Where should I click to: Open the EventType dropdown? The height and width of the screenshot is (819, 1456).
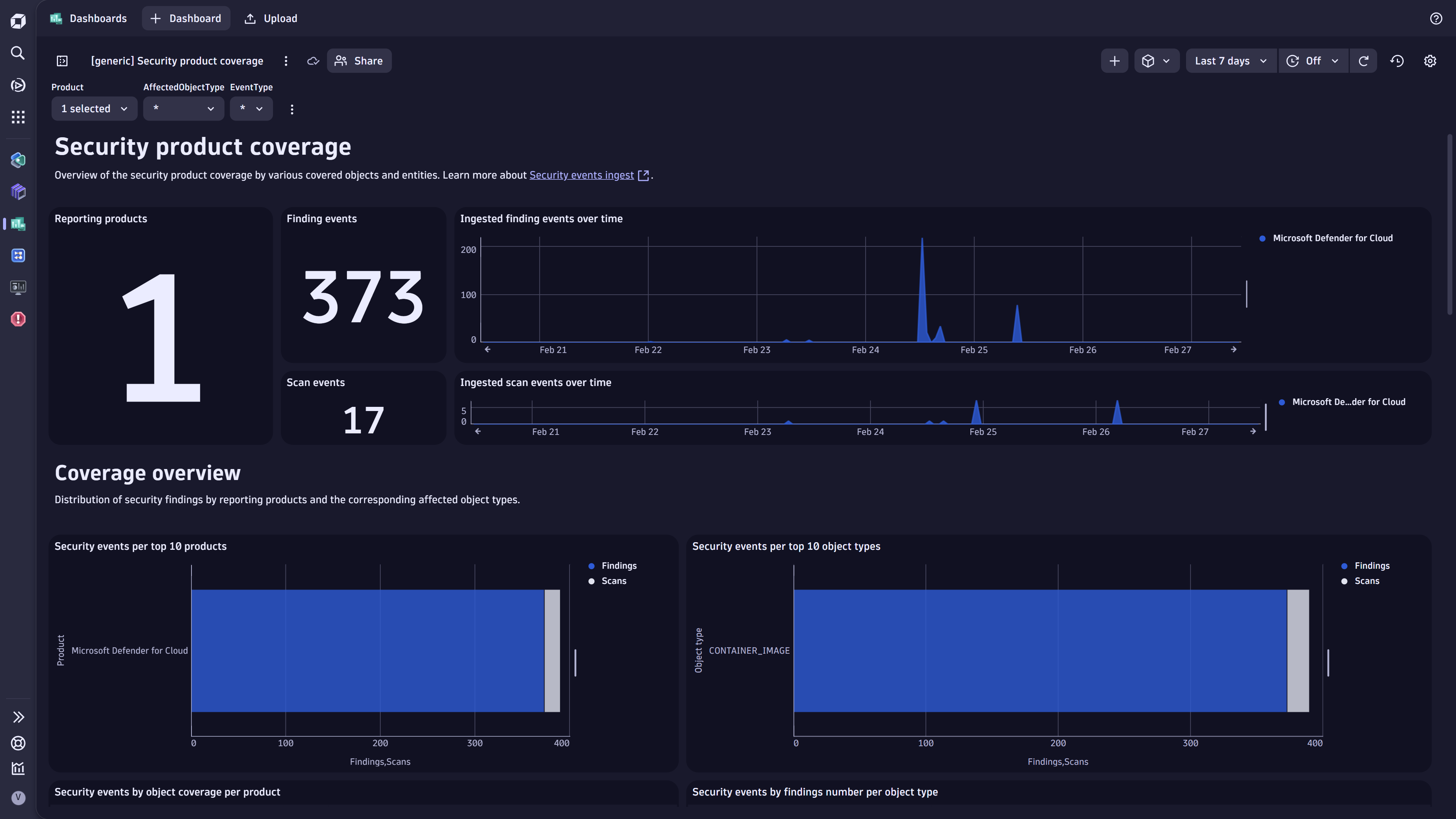251,108
